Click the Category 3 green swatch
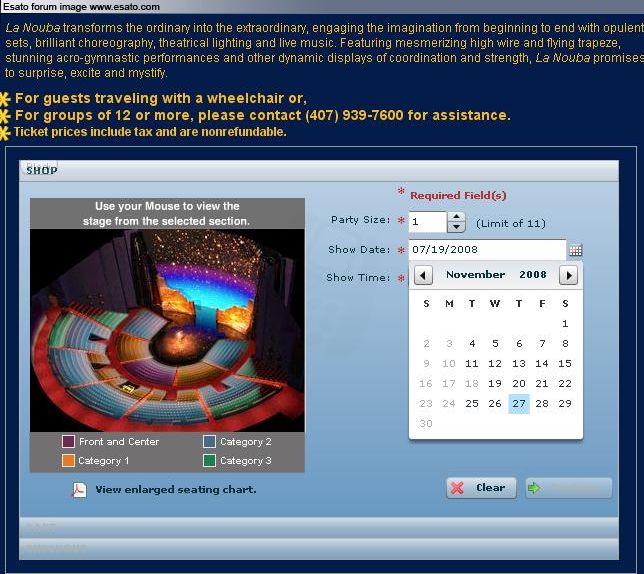The image size is (644, 574). [x=209, y=460]
